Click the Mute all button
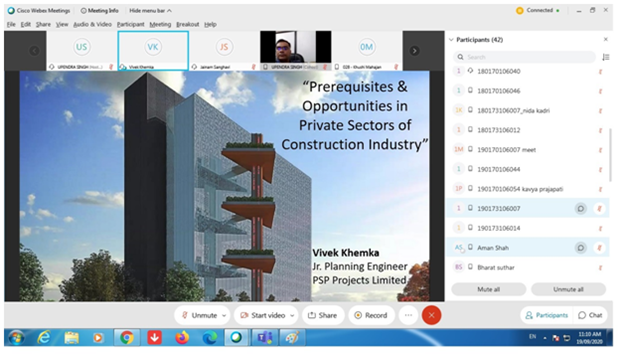The width and height of the screenshot is (628, 361). (x=489, y=289)
